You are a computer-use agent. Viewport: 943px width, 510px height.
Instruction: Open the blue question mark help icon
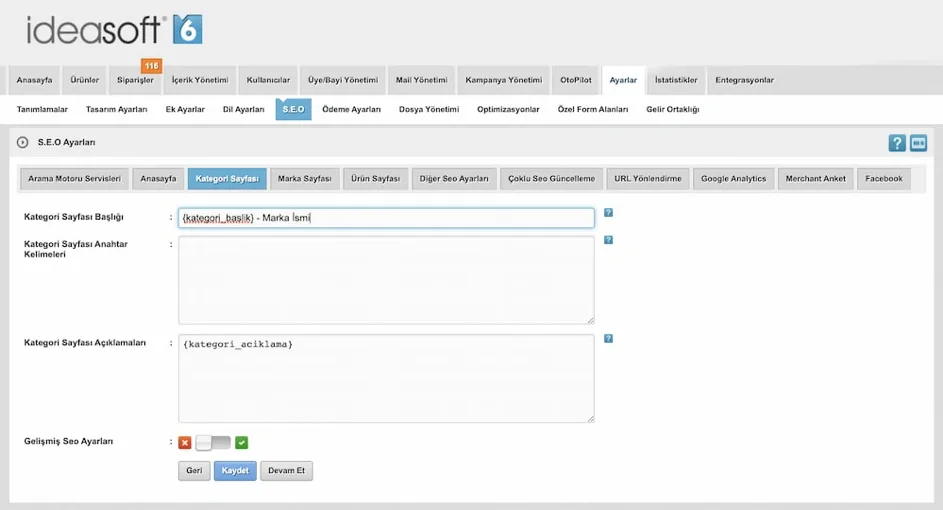pos(897,143)
